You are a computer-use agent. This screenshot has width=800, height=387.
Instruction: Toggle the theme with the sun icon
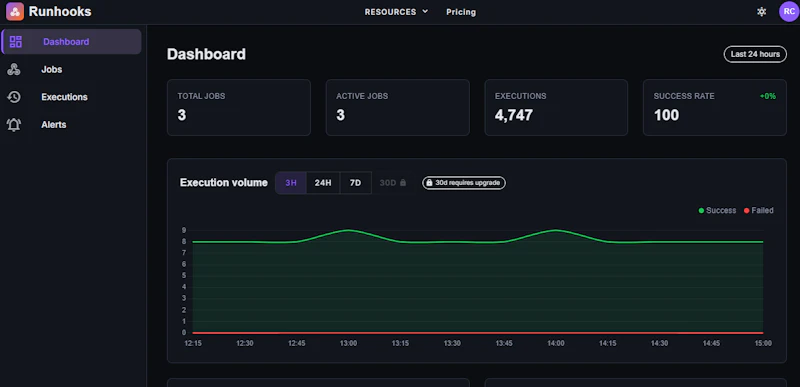761,12
